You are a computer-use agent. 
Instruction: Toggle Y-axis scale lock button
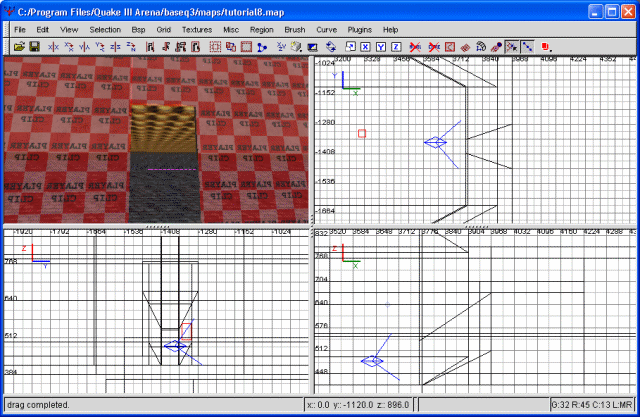coord(381,47)
